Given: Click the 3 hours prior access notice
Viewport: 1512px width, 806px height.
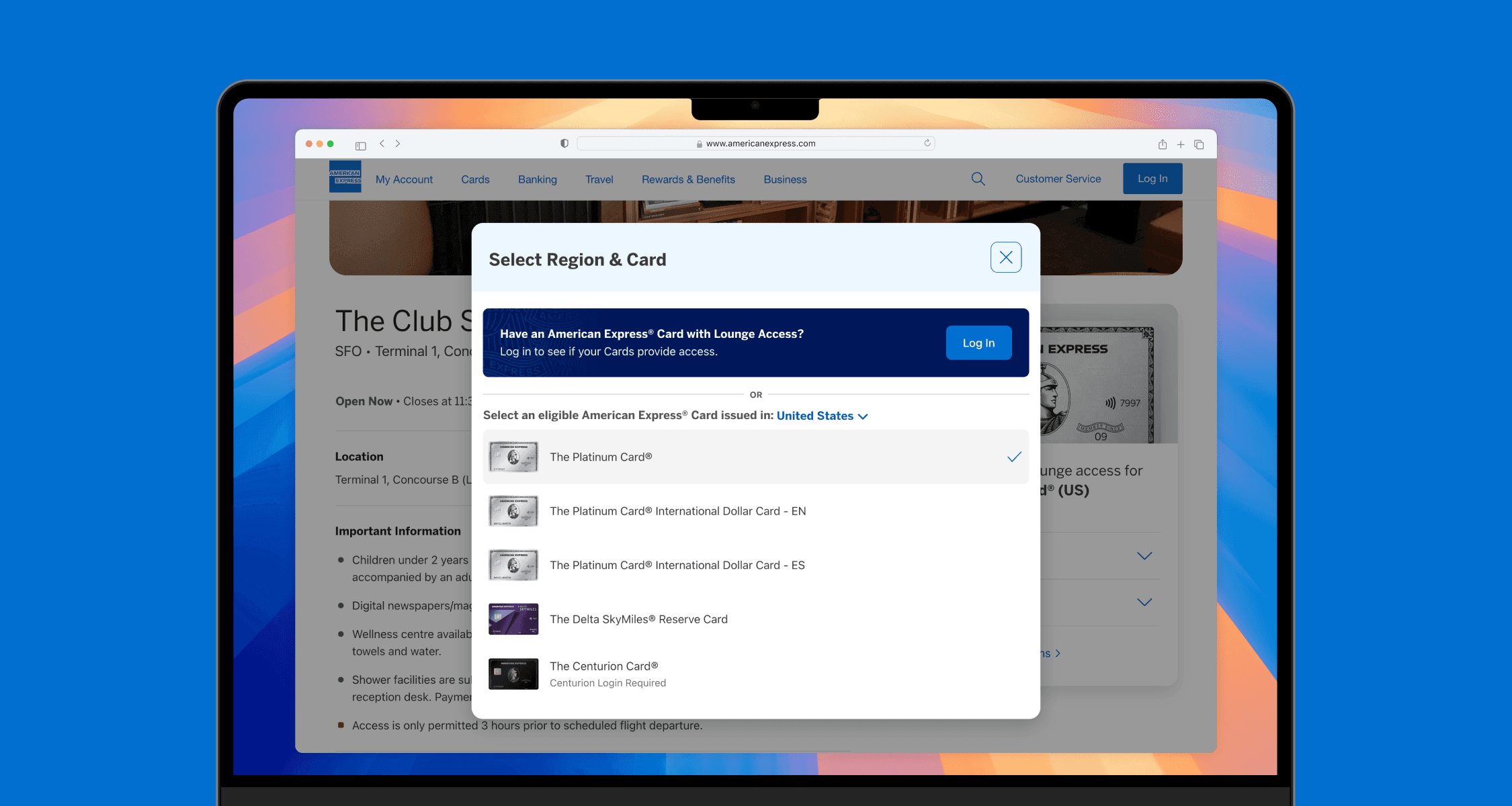Looking at the screenshot, I should (x=528, y=725).
